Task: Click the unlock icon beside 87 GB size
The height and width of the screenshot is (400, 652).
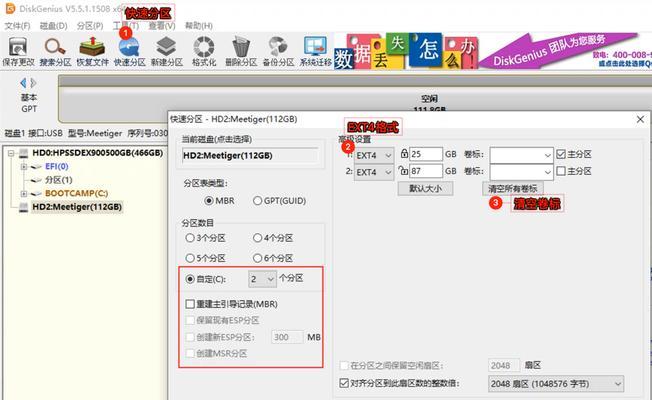Action: click(x=403, y=170)
